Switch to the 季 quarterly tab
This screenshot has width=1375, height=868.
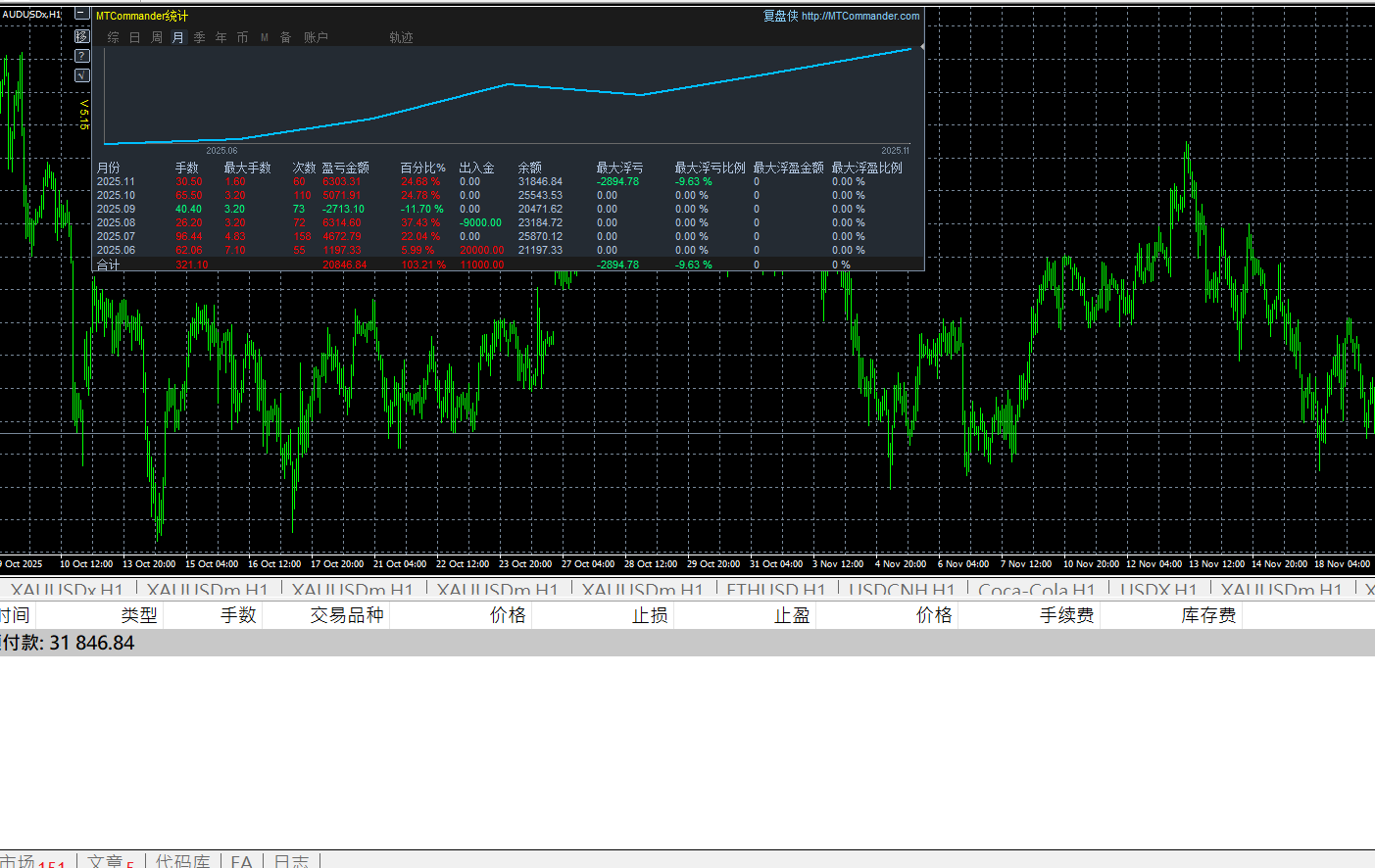[x=200, y=37]
